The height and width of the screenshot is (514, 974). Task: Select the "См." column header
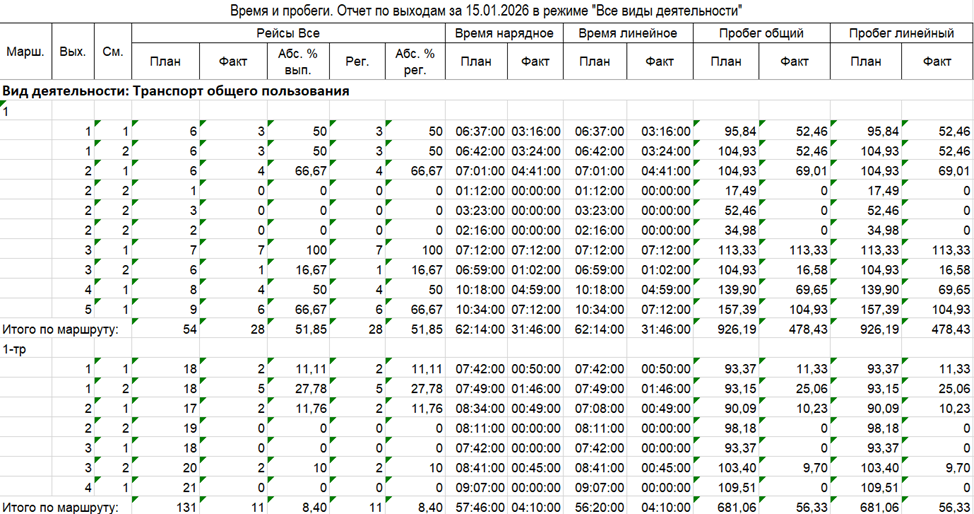tap(113, 50)
